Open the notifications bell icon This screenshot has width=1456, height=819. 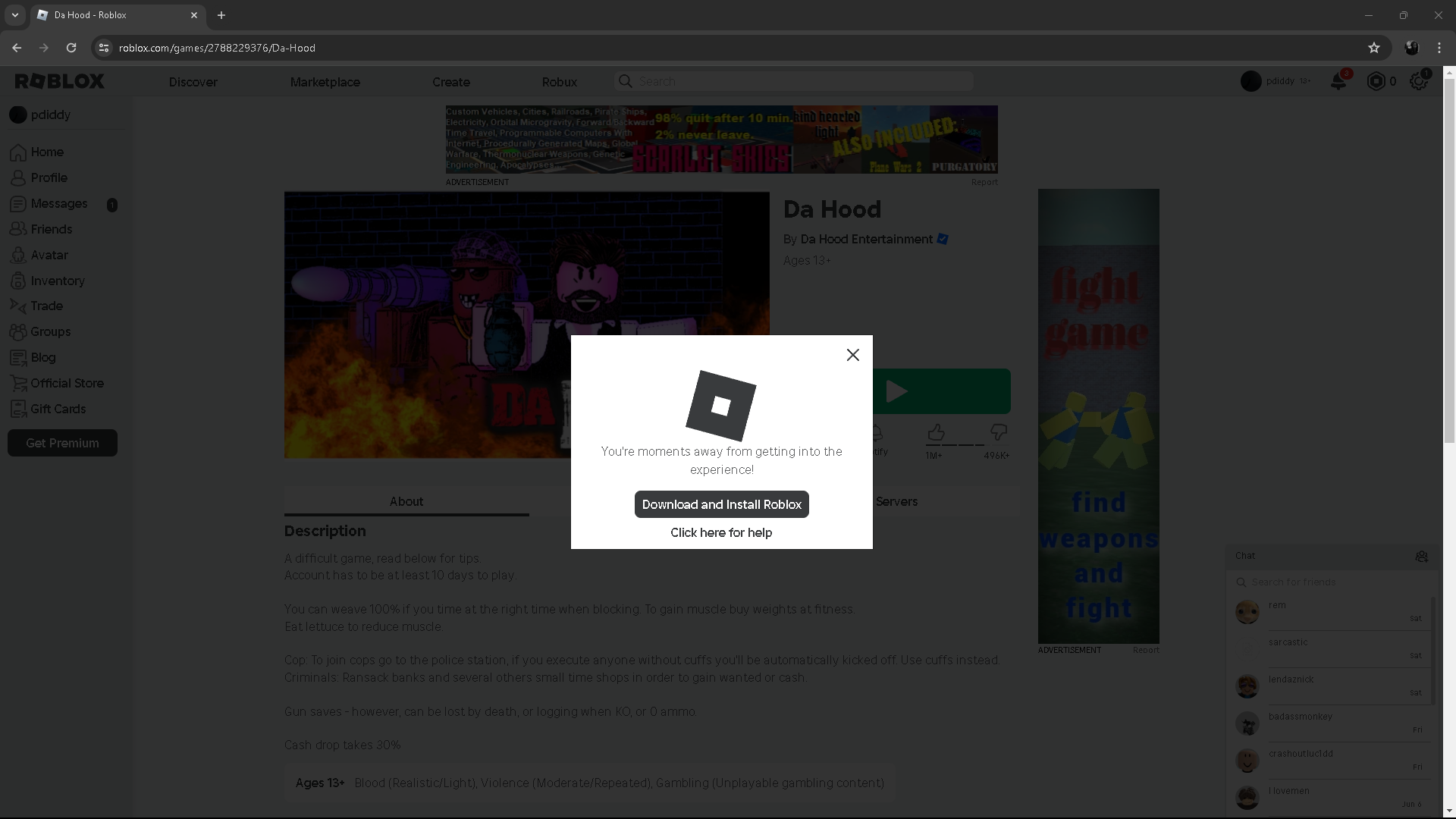coord(1338,82)
